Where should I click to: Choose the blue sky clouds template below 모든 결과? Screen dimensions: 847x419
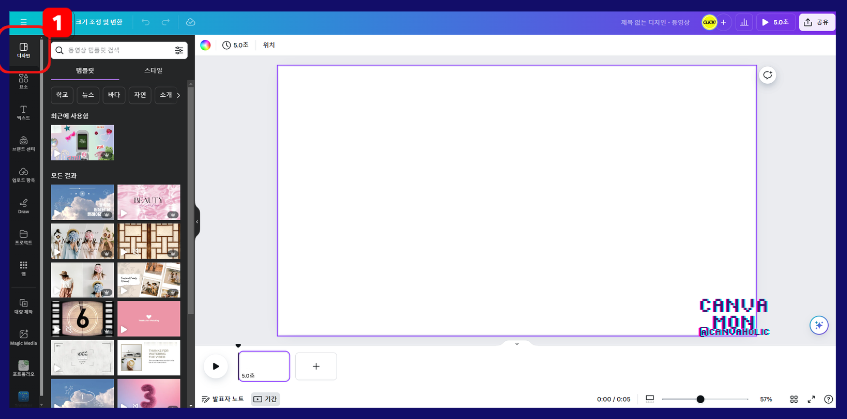82,202
